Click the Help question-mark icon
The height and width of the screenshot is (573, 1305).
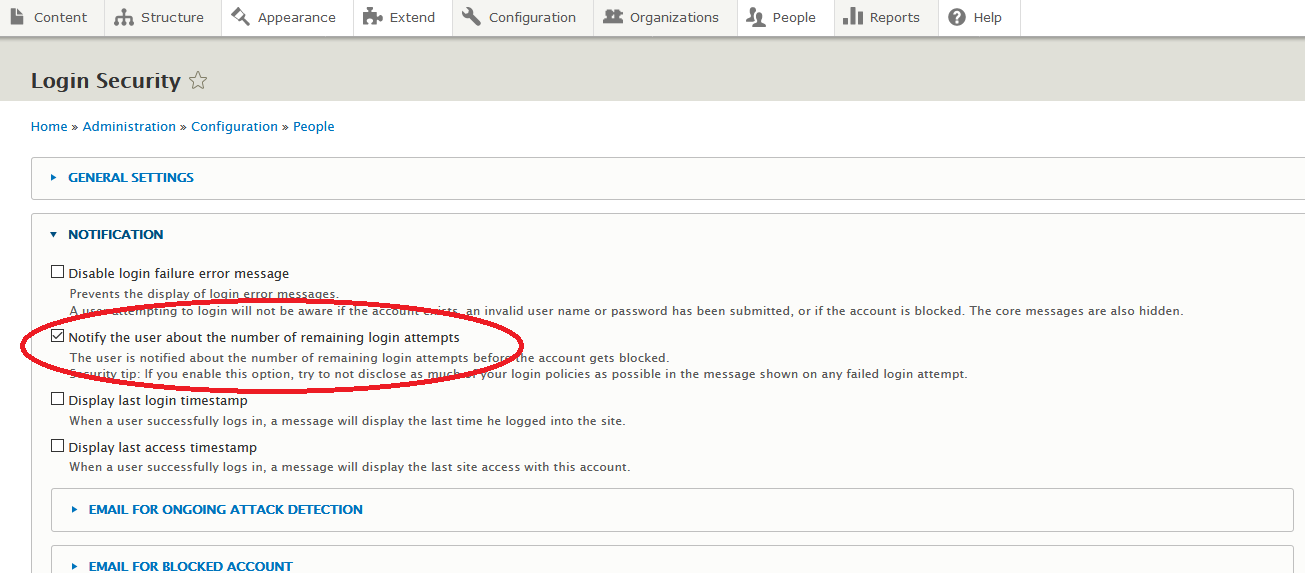(x=957, y=17)
